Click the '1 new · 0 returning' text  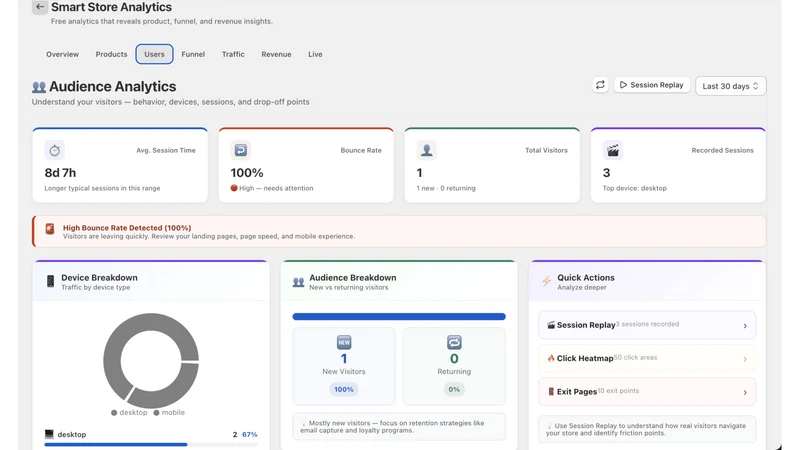coord(446,188)
